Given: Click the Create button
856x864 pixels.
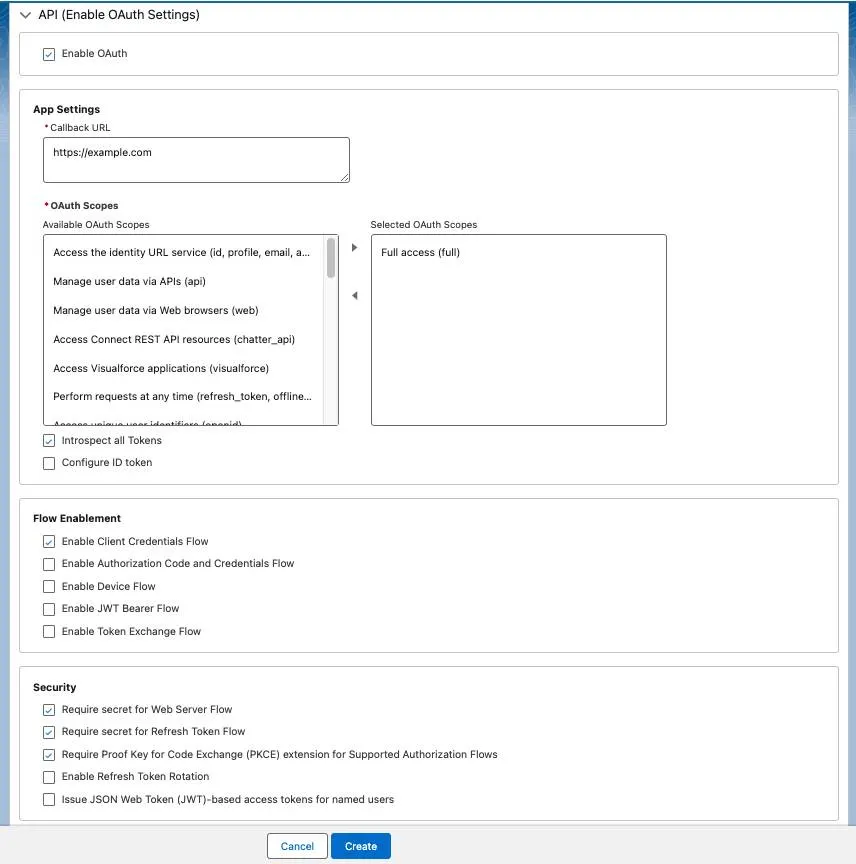Looking at the screenshot, I should 361,846.
